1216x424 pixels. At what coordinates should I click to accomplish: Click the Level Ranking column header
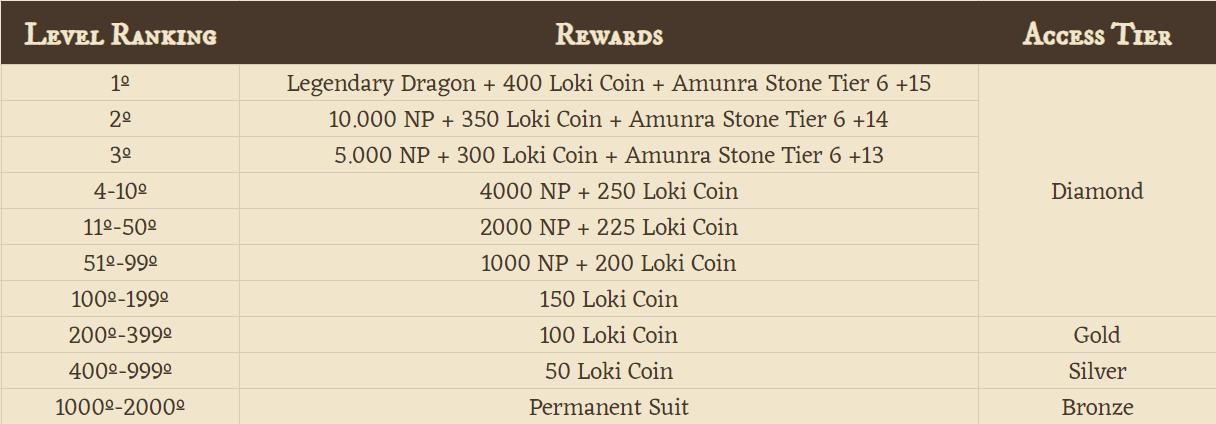(120, 35)
